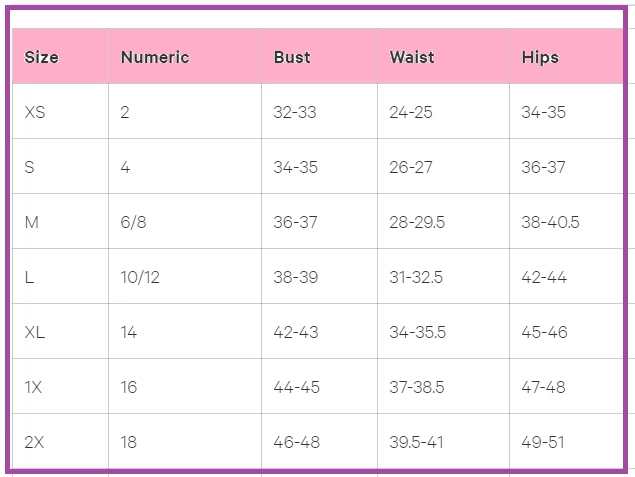Click the bust measurement 32-33
The height and width of the screenshot is (477, 635).
(295, 112)
